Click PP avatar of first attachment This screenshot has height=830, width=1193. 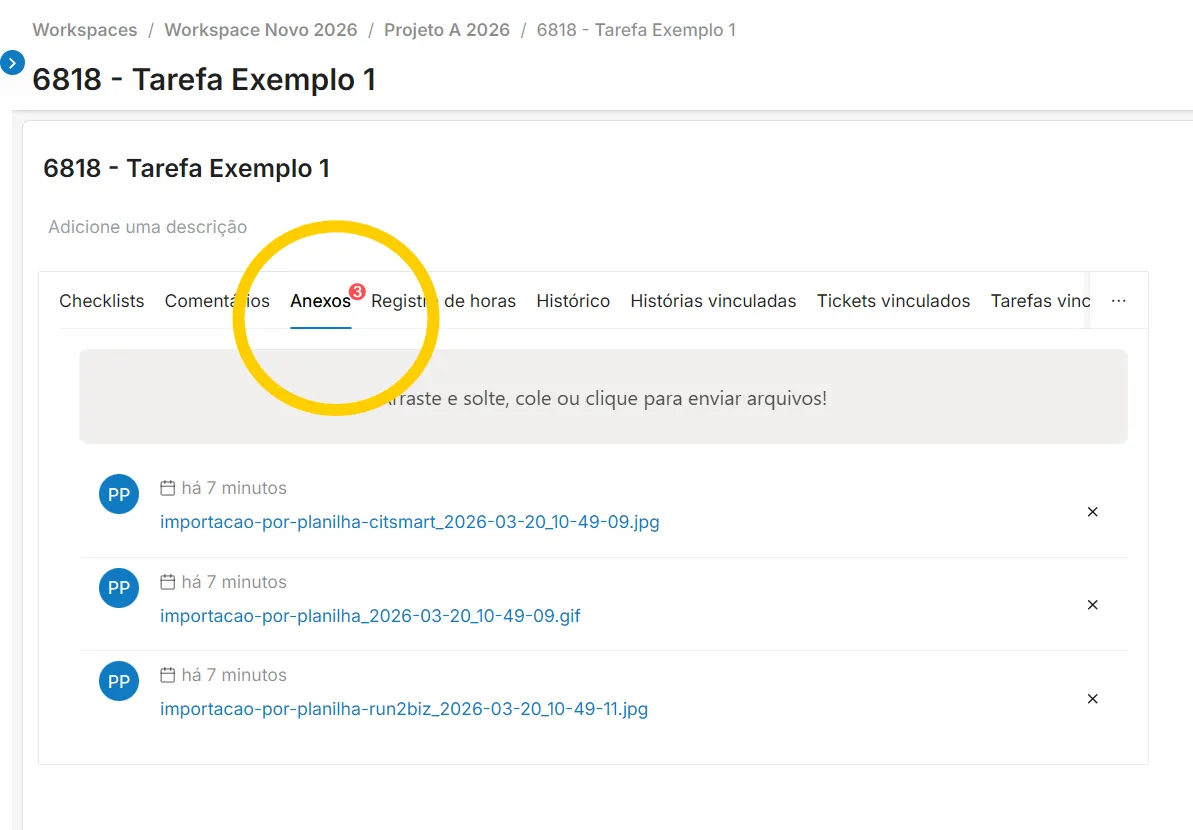click(119, 495)
